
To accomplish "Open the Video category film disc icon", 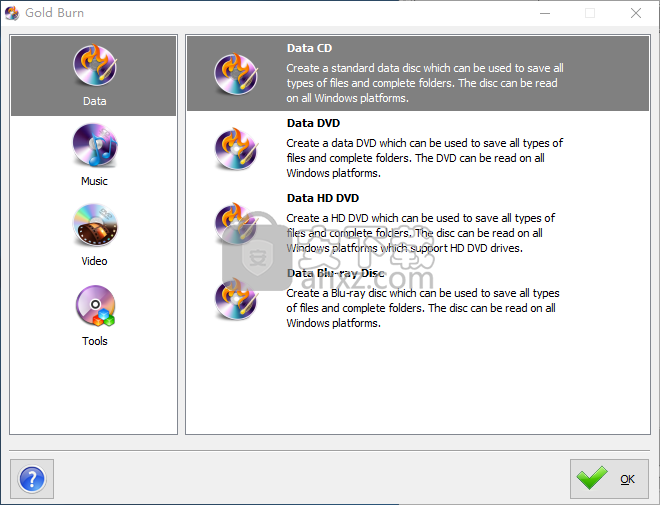I will click(95, 225).
